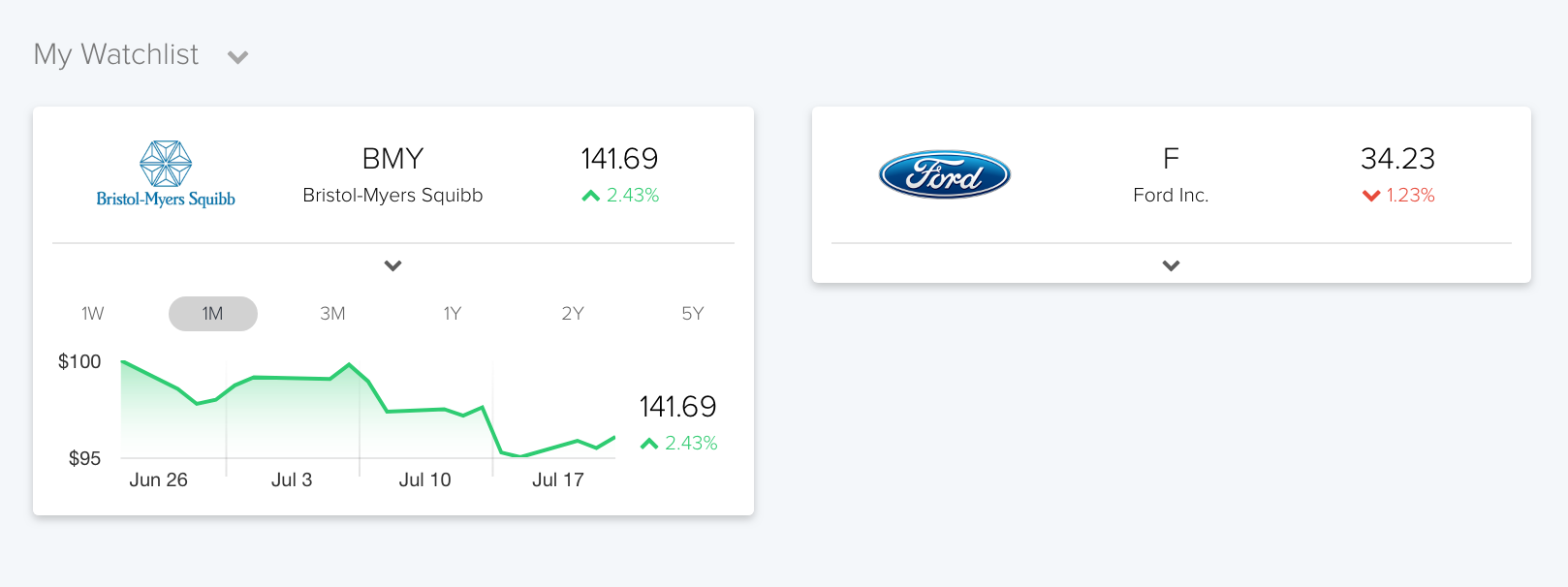
Task: Switch chart to 1Y range
Action: point(453,314)
